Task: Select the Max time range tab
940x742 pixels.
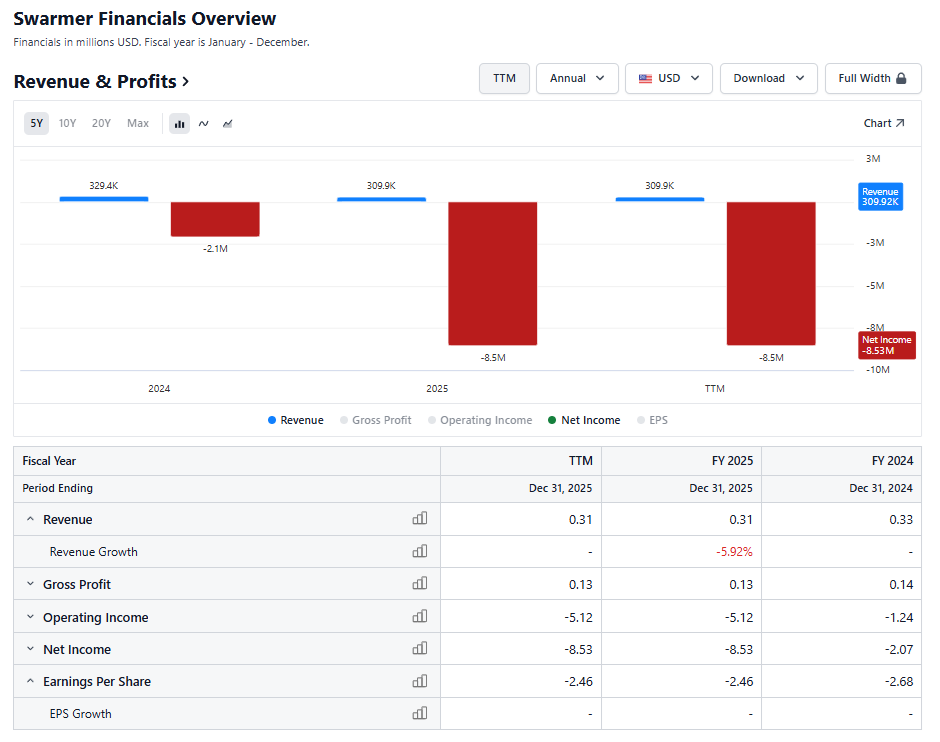Action: [x=138, y=123]
